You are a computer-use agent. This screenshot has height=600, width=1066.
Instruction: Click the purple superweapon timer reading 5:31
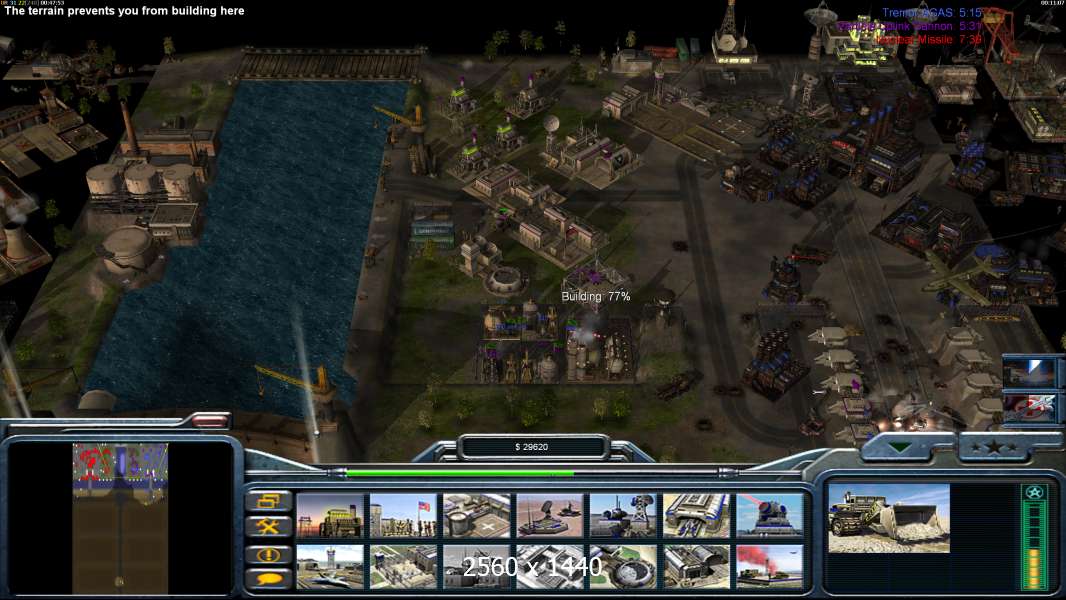click(910, 26)
